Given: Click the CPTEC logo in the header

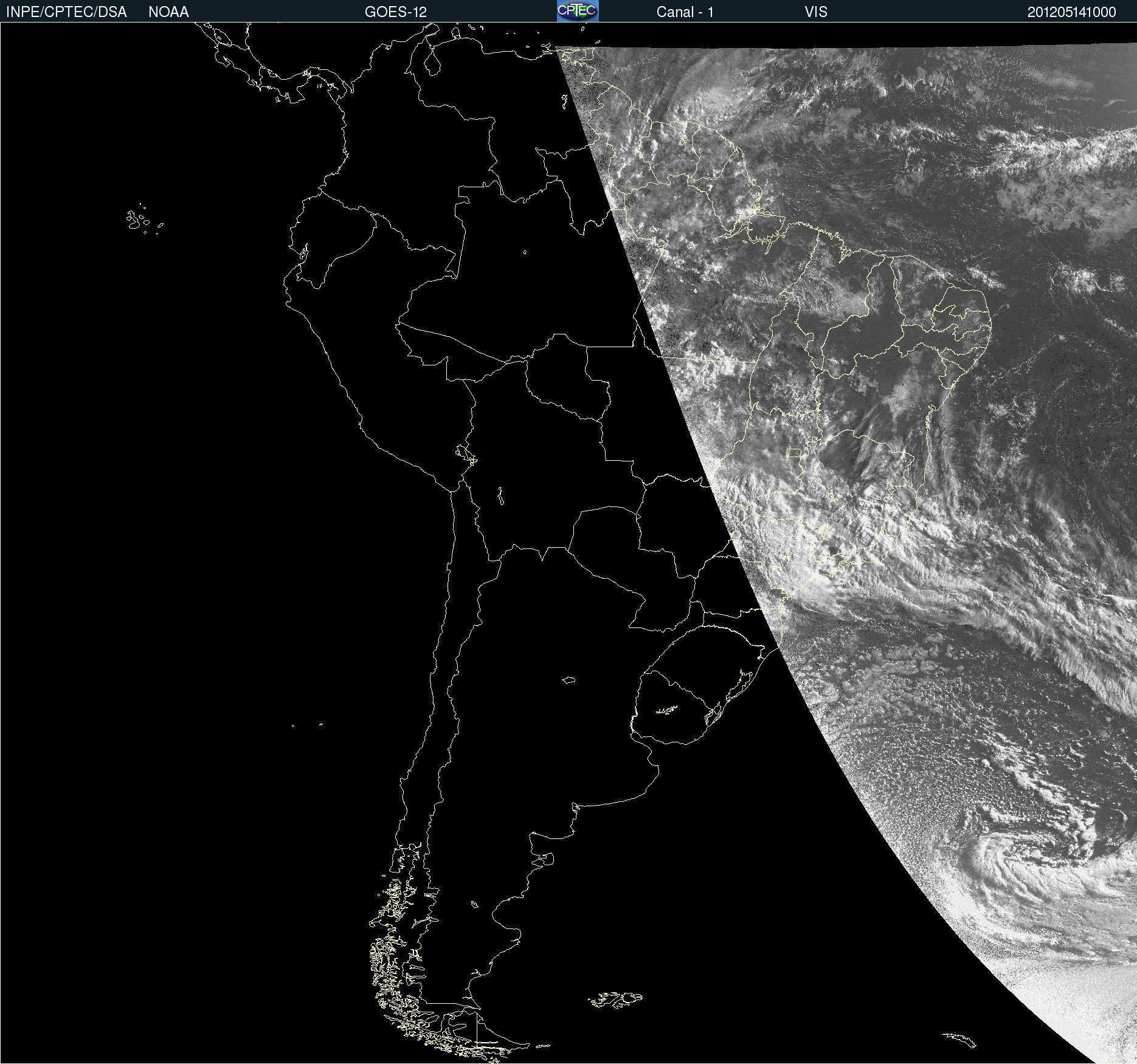Looking at the screenshot, I should click(578, 11).
